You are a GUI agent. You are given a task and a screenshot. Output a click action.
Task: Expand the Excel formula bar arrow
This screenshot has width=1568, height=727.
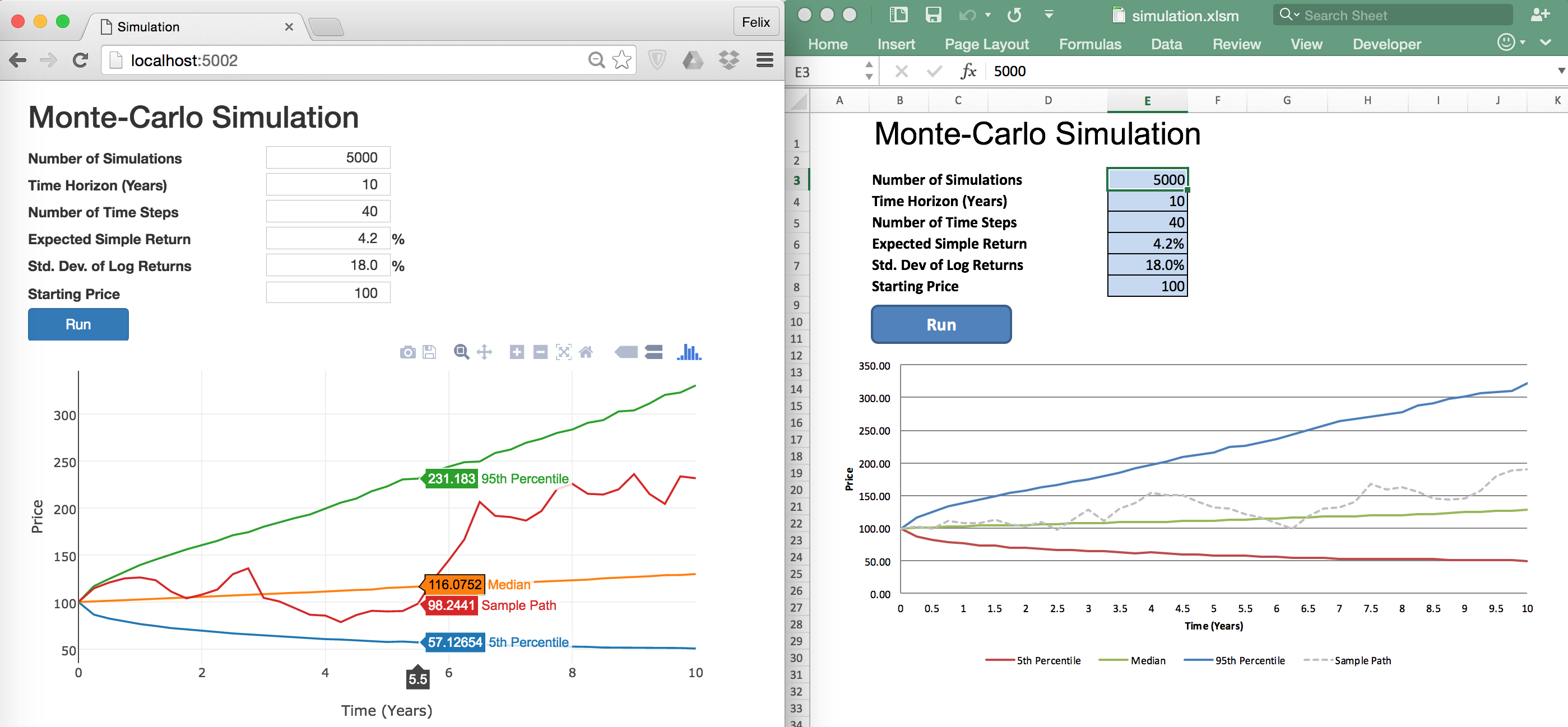pos(1561,71)
